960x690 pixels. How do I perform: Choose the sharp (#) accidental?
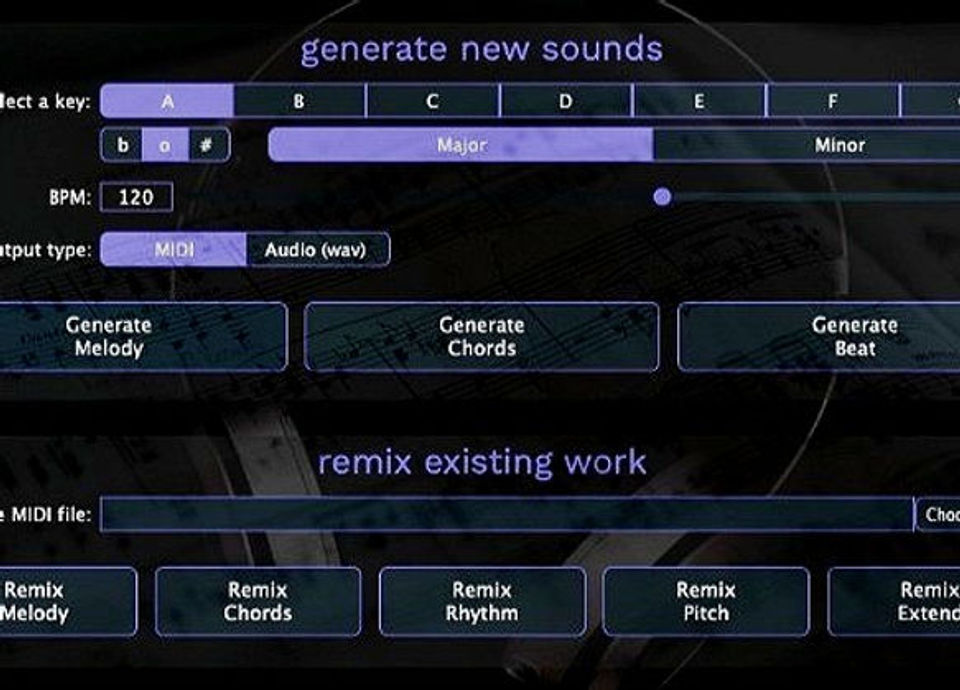click(x=208, y=145)
